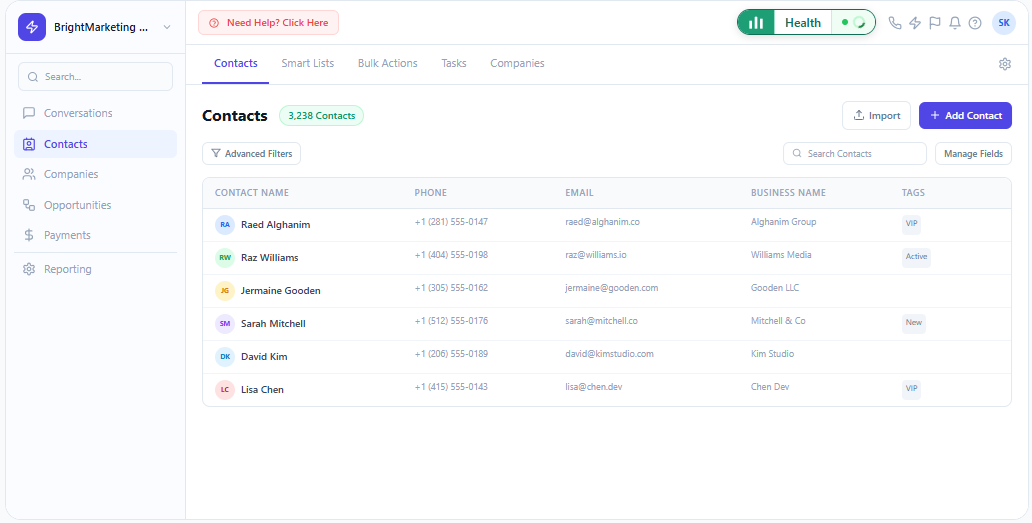Open the notifications bell

pyautogui.click(x=955, y=23)
